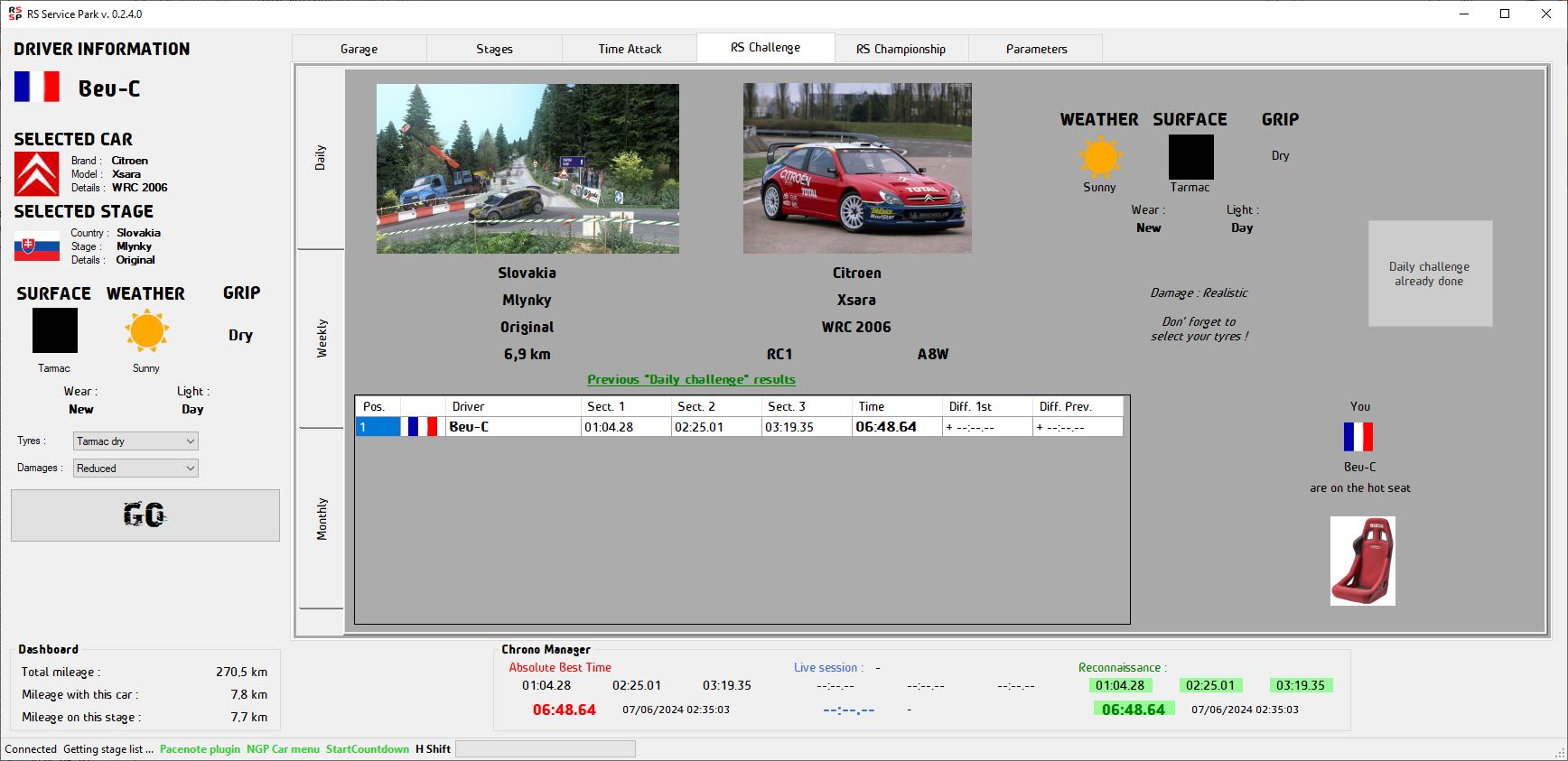Screen dimensions: 1568x761
Task: Click the GO button
Action: tap(145, 515)
